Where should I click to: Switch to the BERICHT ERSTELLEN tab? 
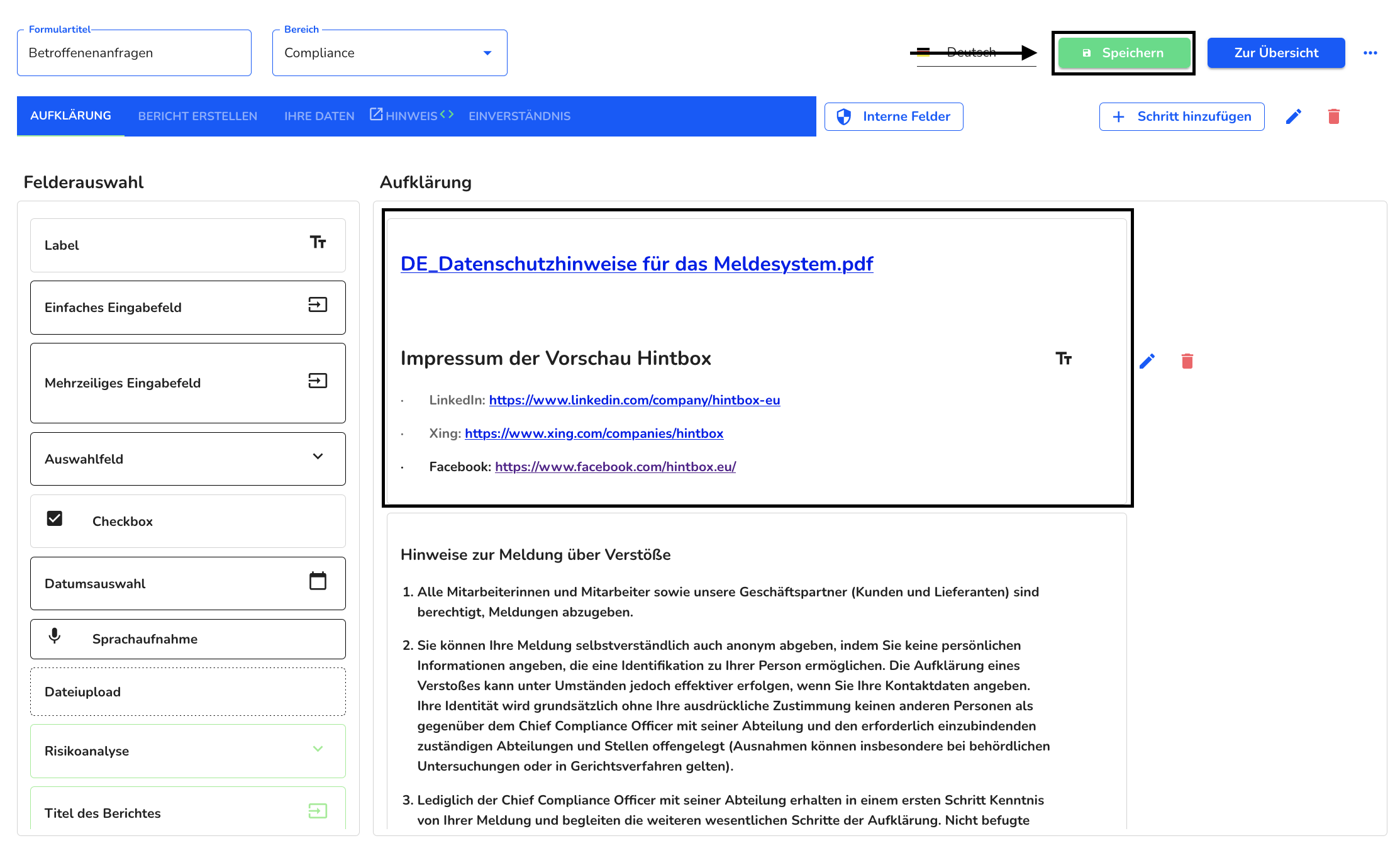(197, 116)
